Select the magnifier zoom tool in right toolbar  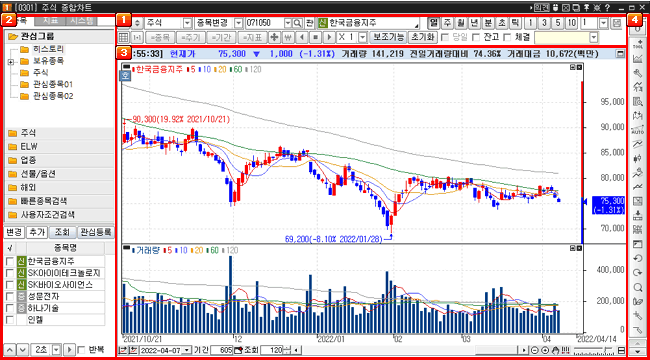[638, 287]
